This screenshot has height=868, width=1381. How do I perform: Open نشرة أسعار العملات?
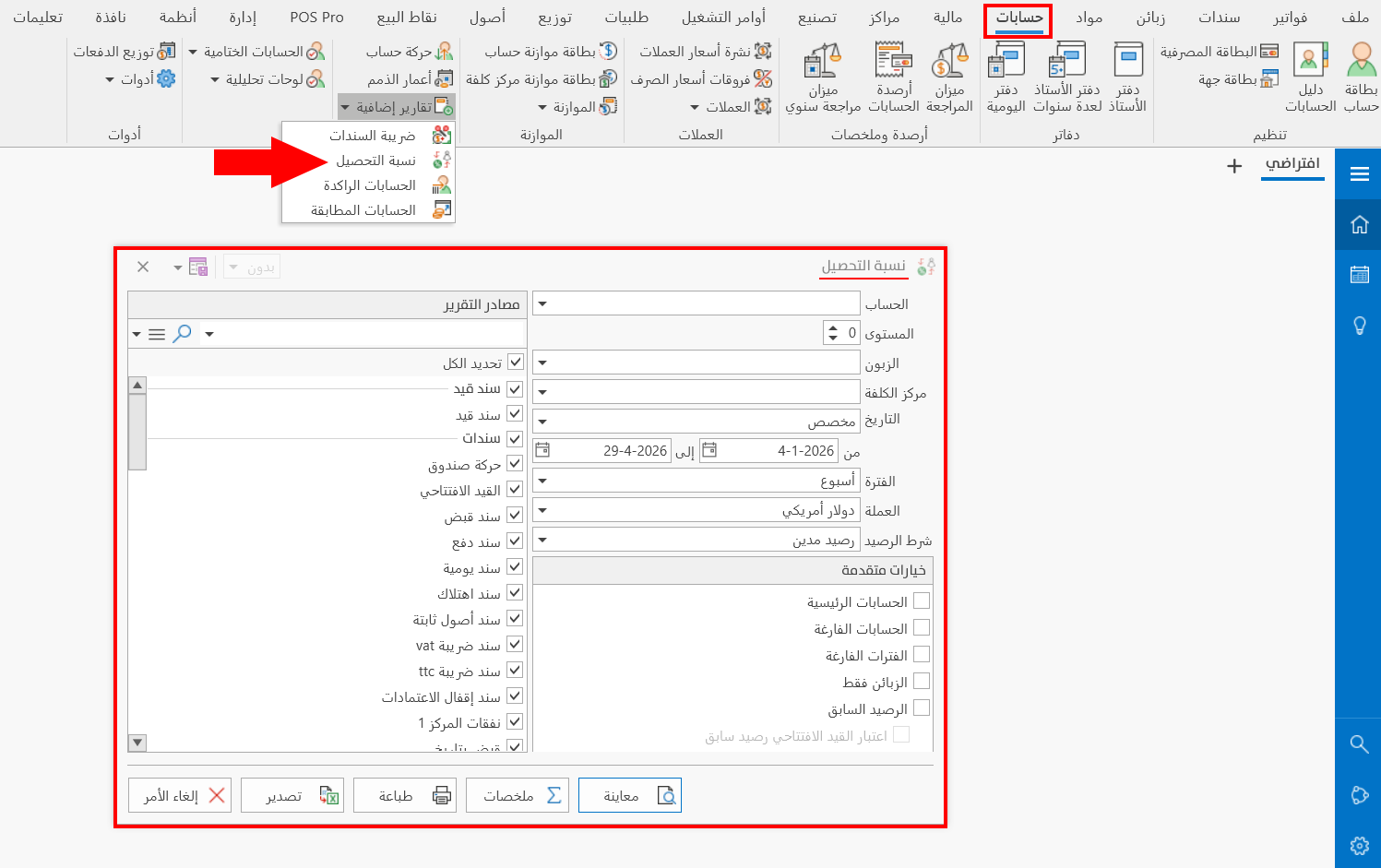tap(706, 52)
